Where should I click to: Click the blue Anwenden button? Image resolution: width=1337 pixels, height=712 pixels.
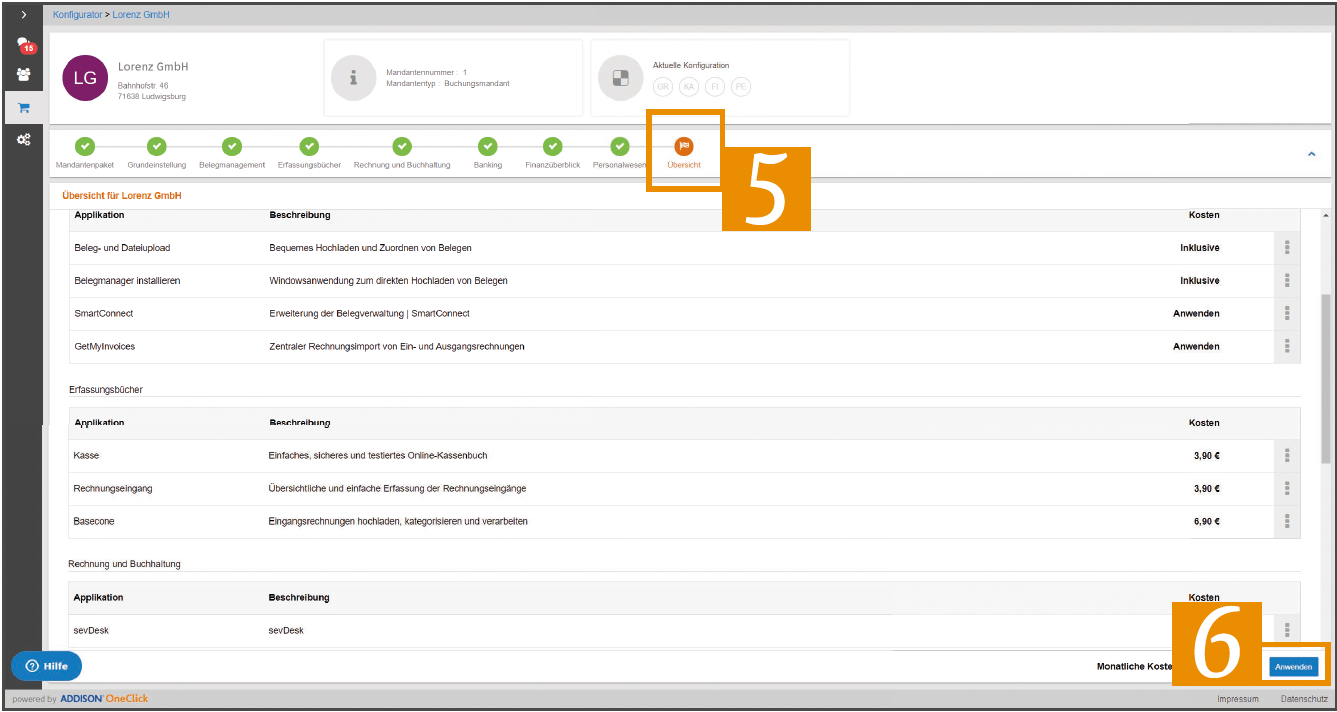click(x=1294, y=666)
